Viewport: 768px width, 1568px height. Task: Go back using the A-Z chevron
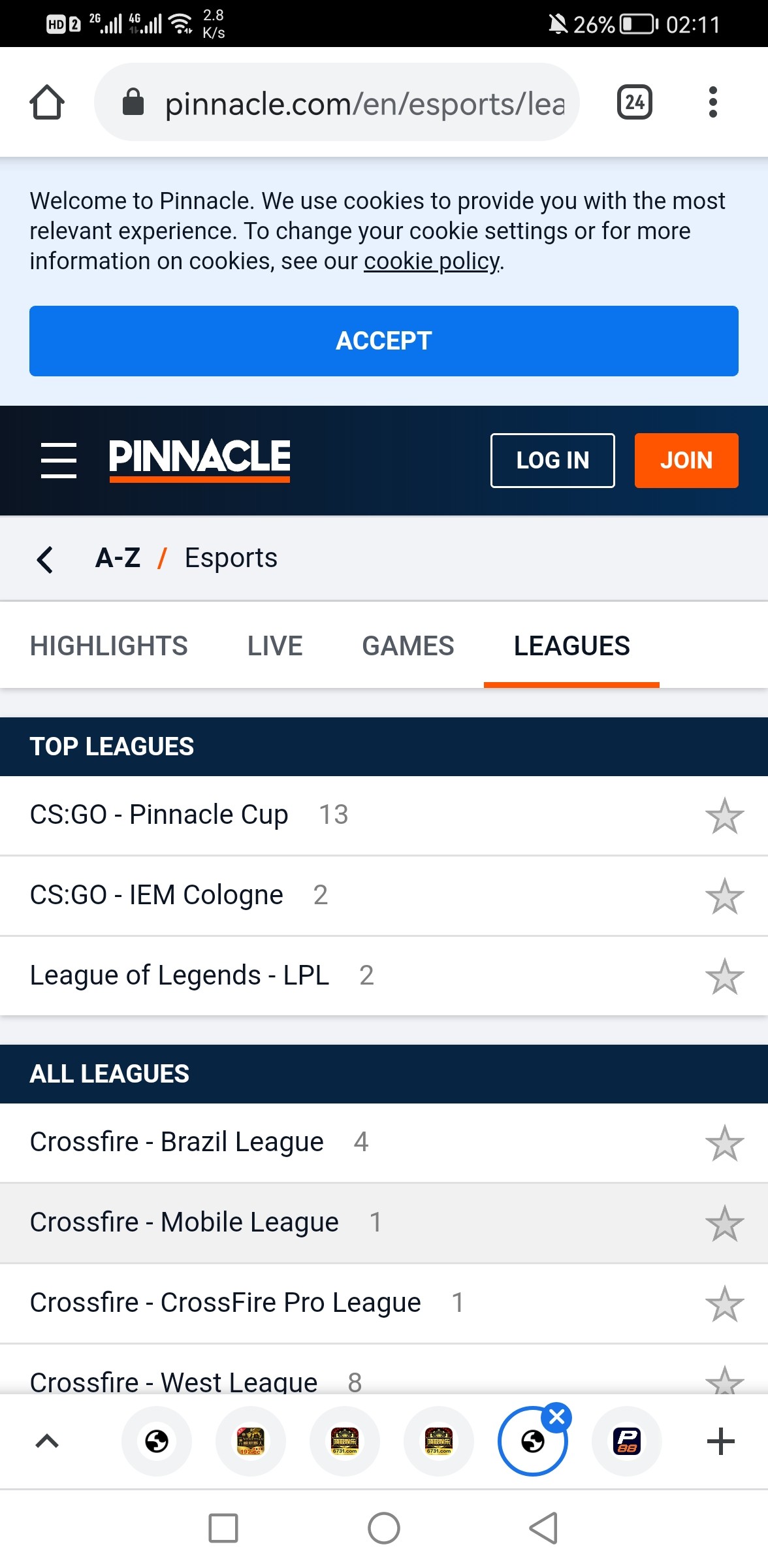pos(45,559)
